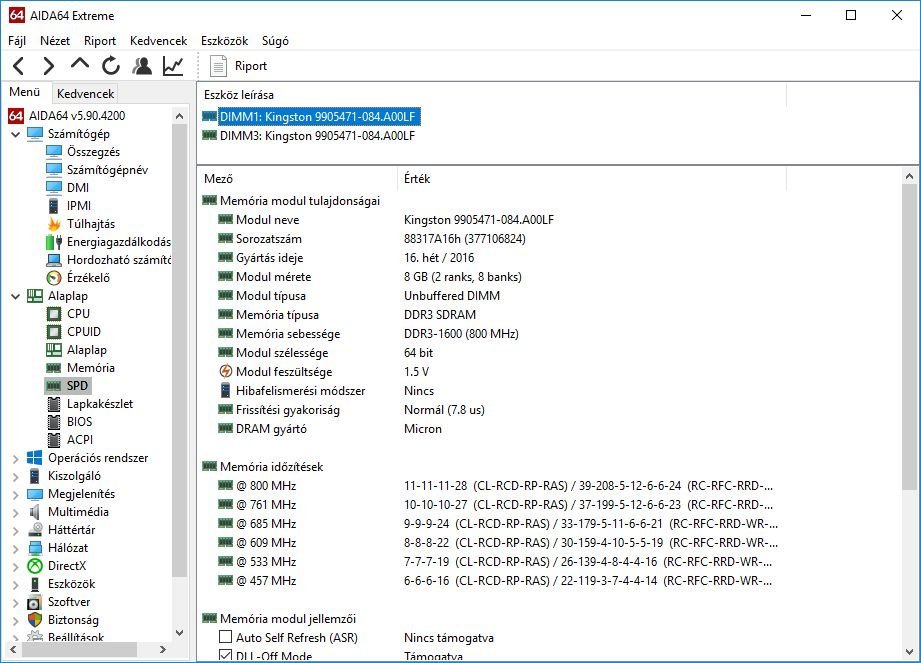This screenshot has width=921, height=663.
Task: Click the Multimédia speaker icon
Action: coord(35,511)
